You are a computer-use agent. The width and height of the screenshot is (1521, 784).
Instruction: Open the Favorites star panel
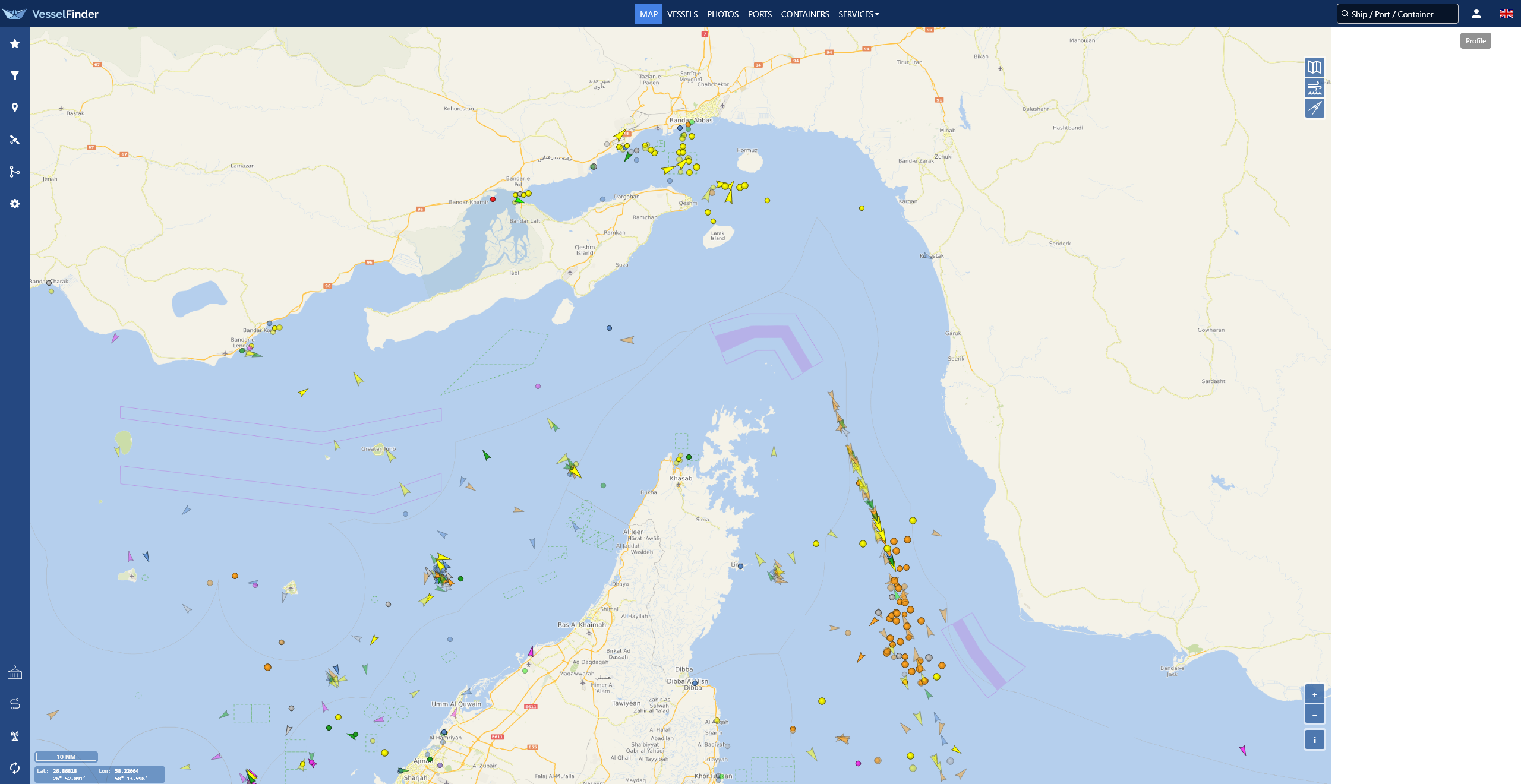[15, 43]
